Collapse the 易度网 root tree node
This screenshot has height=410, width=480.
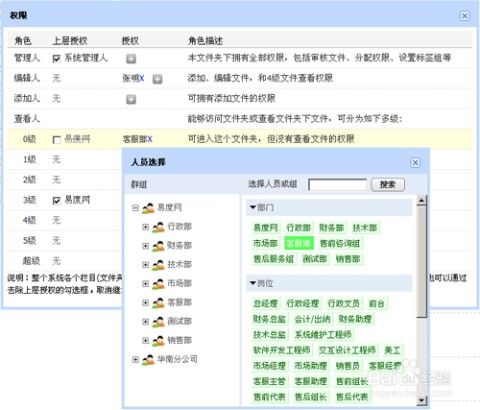[x=135, y=208]
